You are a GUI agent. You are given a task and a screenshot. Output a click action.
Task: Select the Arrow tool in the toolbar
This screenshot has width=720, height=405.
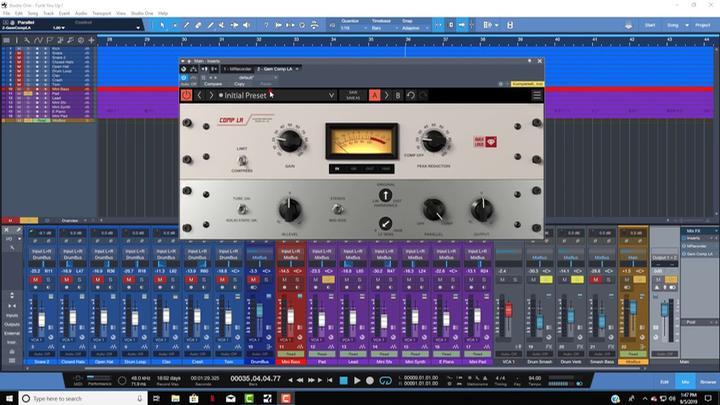coord(162,25)
